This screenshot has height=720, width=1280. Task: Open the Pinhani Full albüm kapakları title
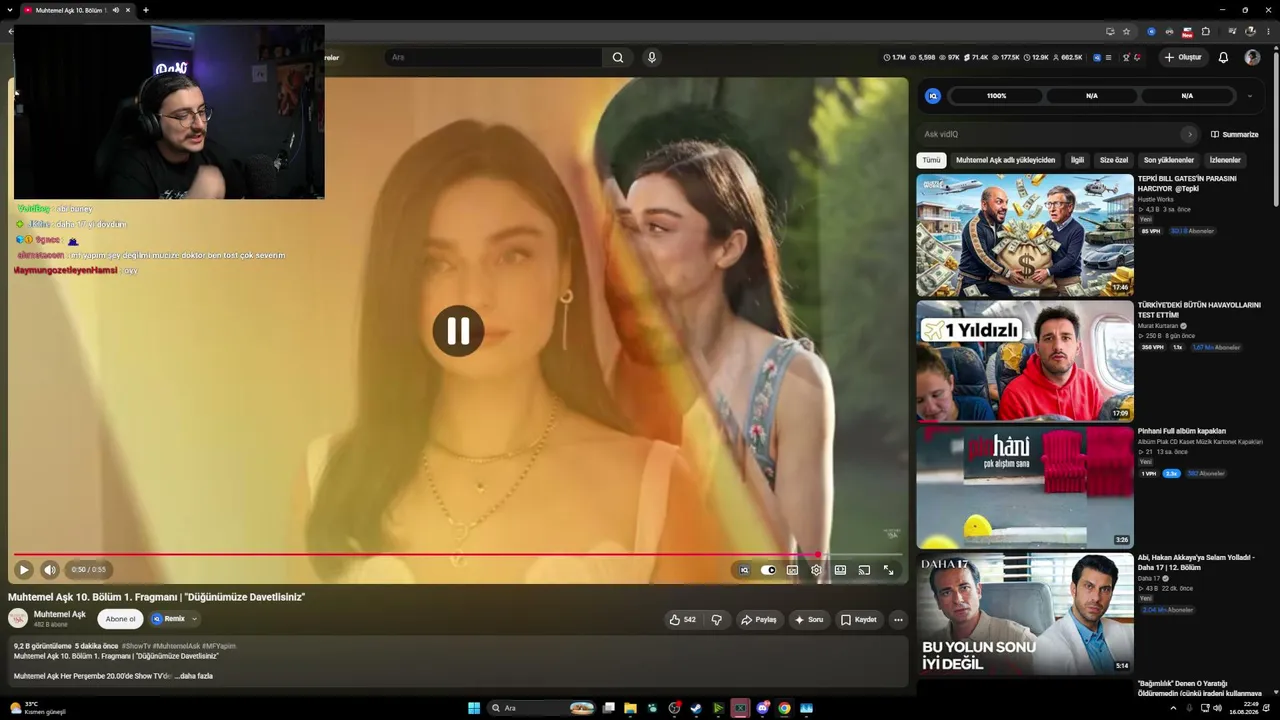pos(1182,431)
